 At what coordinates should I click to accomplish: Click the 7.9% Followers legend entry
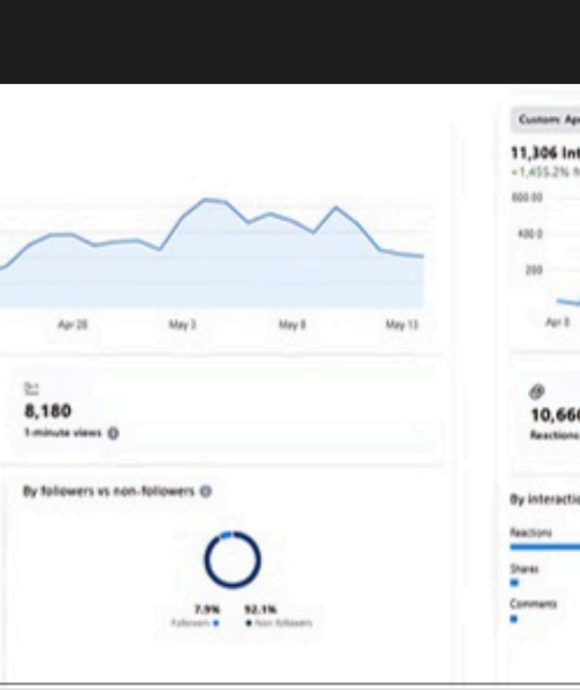196,616
